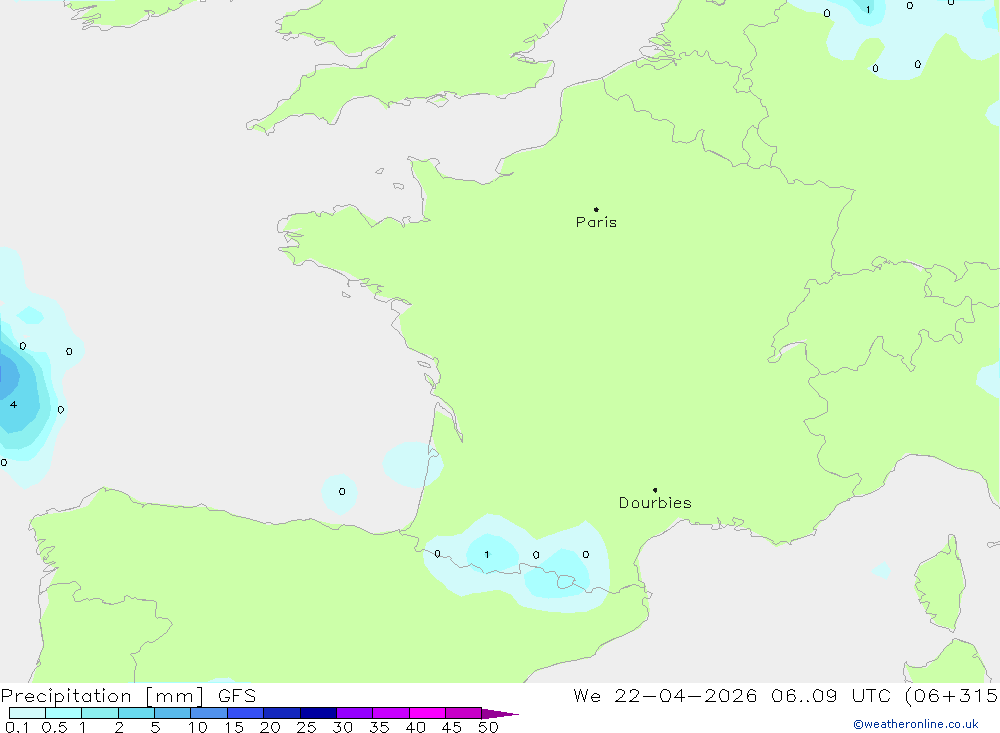Click the arrow tip of the legend
Viewport: 1000px width, 733px height.
501,713
